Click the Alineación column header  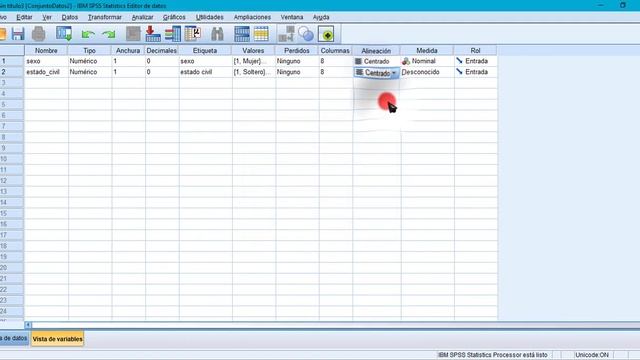tap(376, 51)
